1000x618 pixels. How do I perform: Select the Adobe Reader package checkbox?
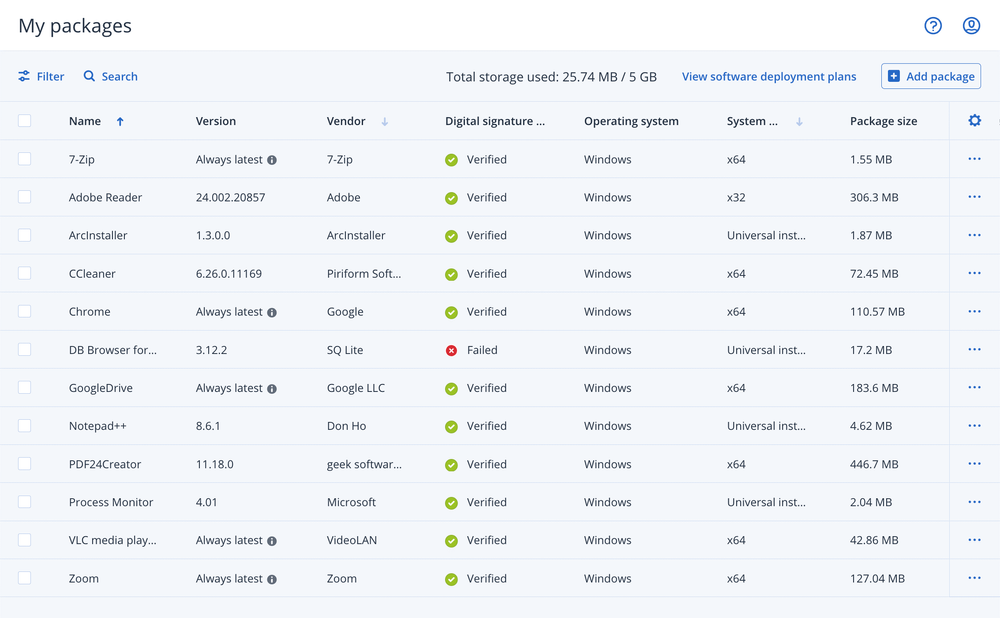point(24,197)
